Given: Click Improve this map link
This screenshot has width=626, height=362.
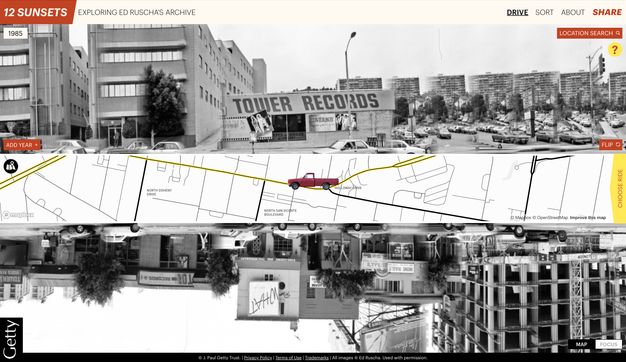Looking at the screenshot, I should coord(588,218).
